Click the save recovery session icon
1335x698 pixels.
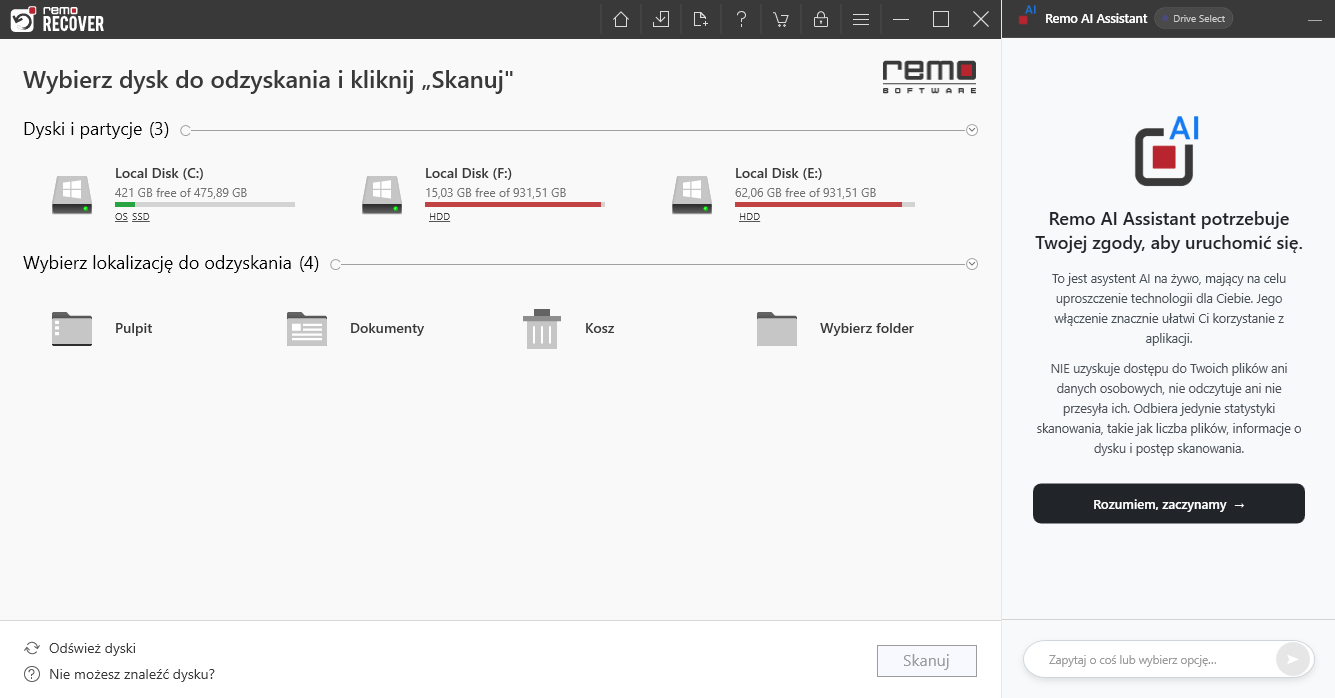coord(661,19)
